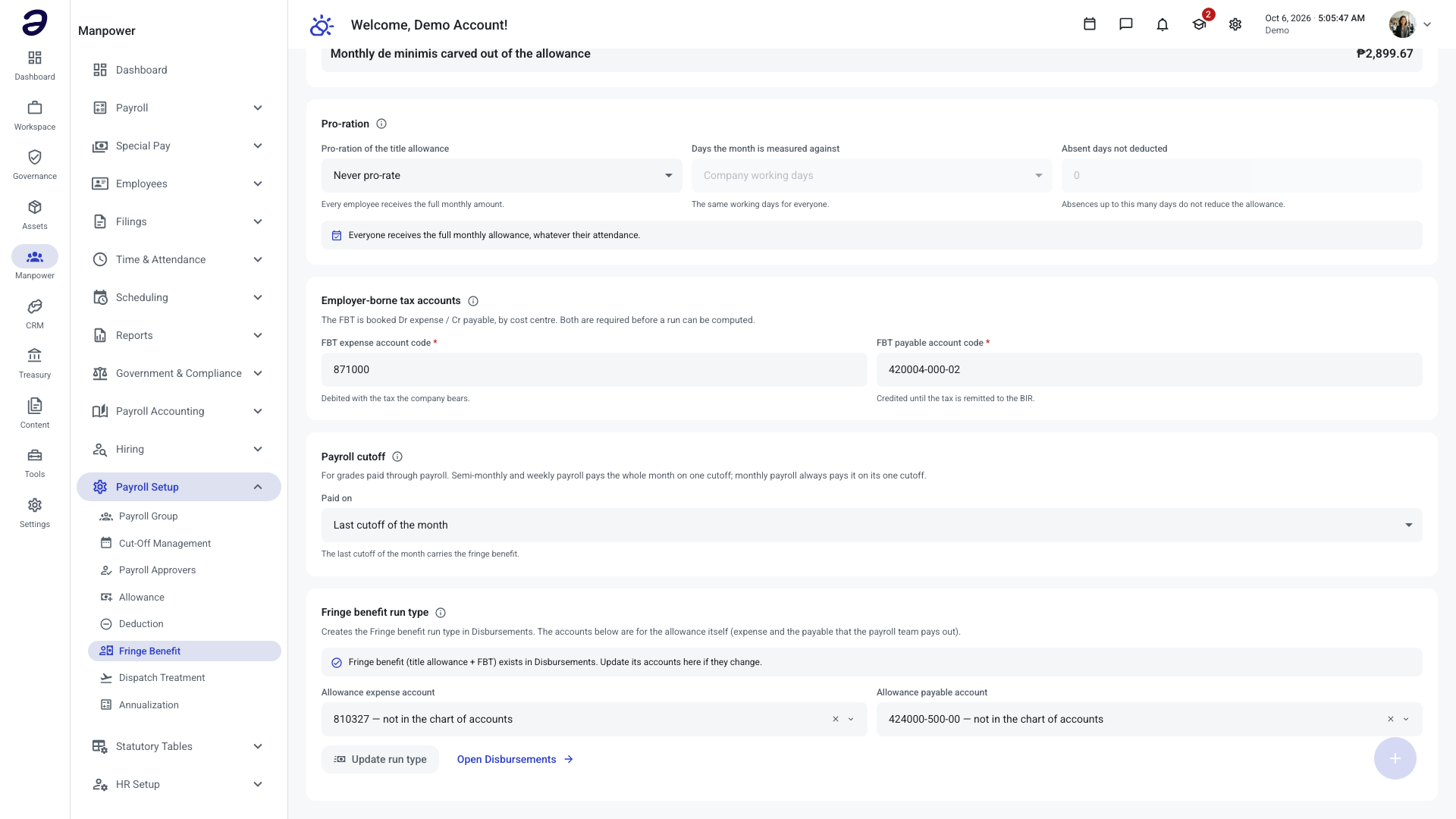The image size is (1456, 819).
Task: Open the Deduction setup item
Action: (184, 624)
